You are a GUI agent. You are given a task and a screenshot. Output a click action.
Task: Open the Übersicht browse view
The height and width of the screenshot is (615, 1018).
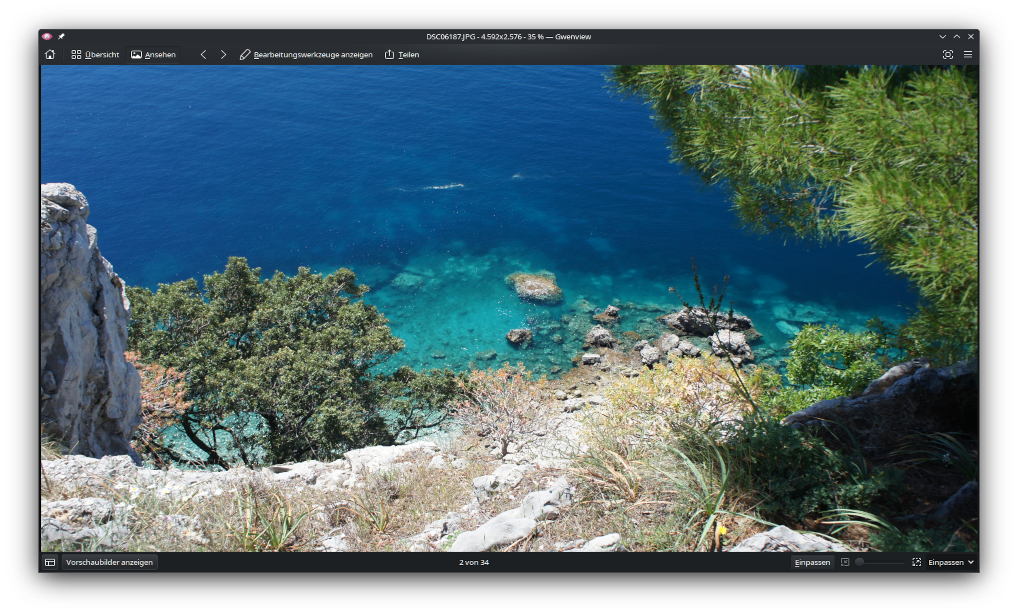95,55
